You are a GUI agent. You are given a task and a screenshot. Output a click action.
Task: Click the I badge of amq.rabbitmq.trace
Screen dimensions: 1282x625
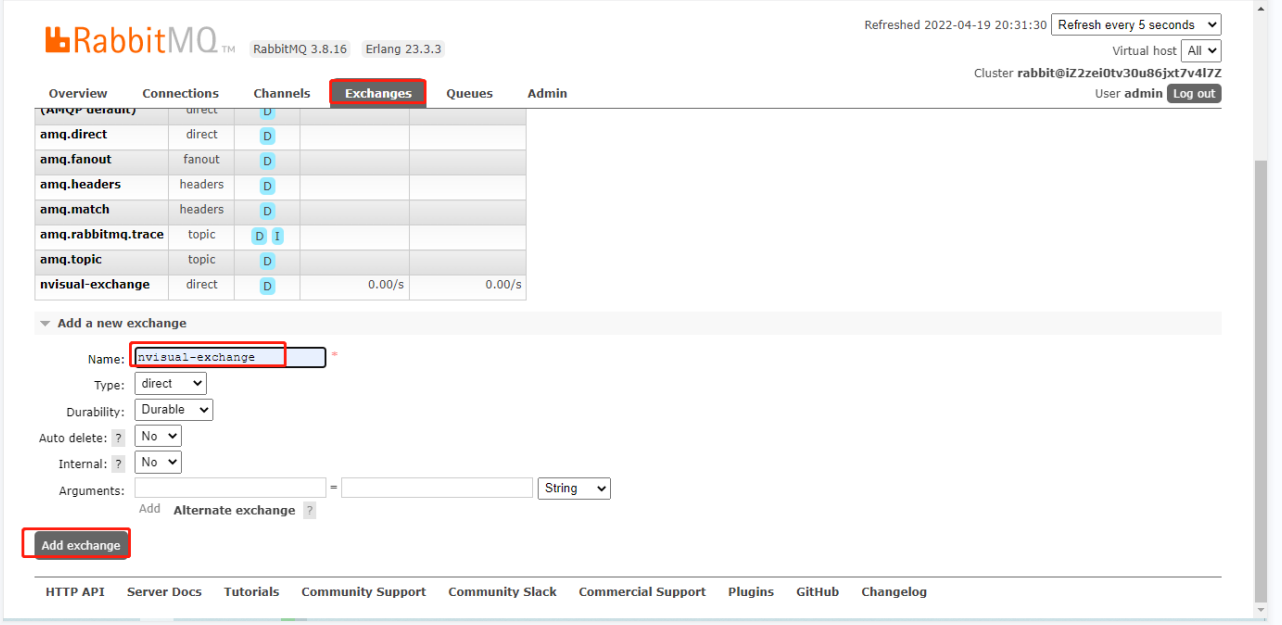click(277, 236)
